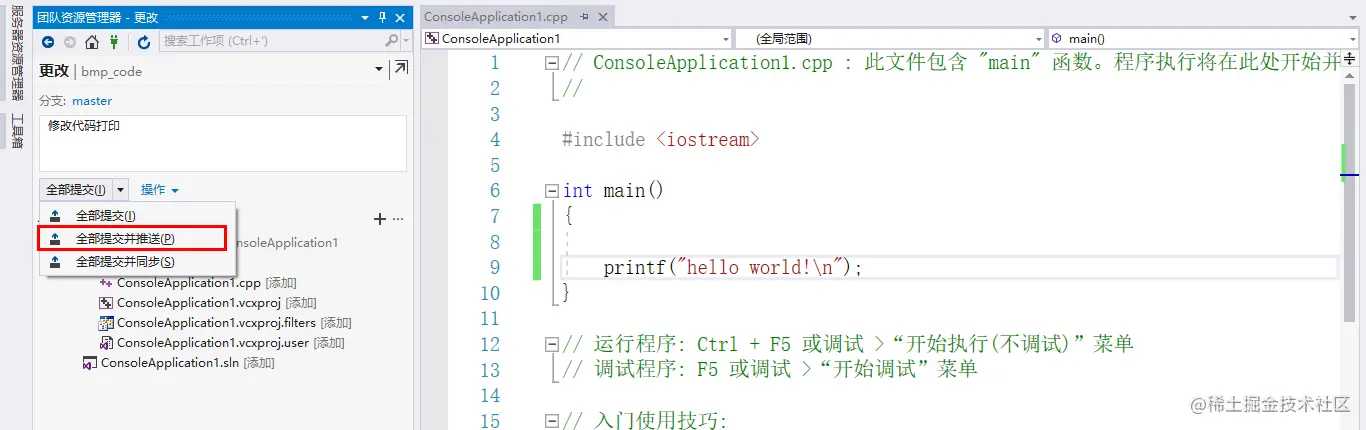This screenshot has width=1366, height=430.
Task: Collapse the comment block at line 1
Action: click(552, 63)
